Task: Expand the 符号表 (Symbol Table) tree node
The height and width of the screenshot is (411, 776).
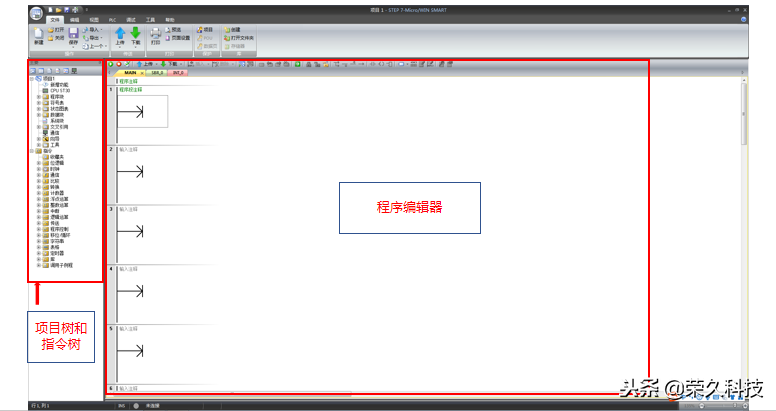Action: tap(39, 103)
